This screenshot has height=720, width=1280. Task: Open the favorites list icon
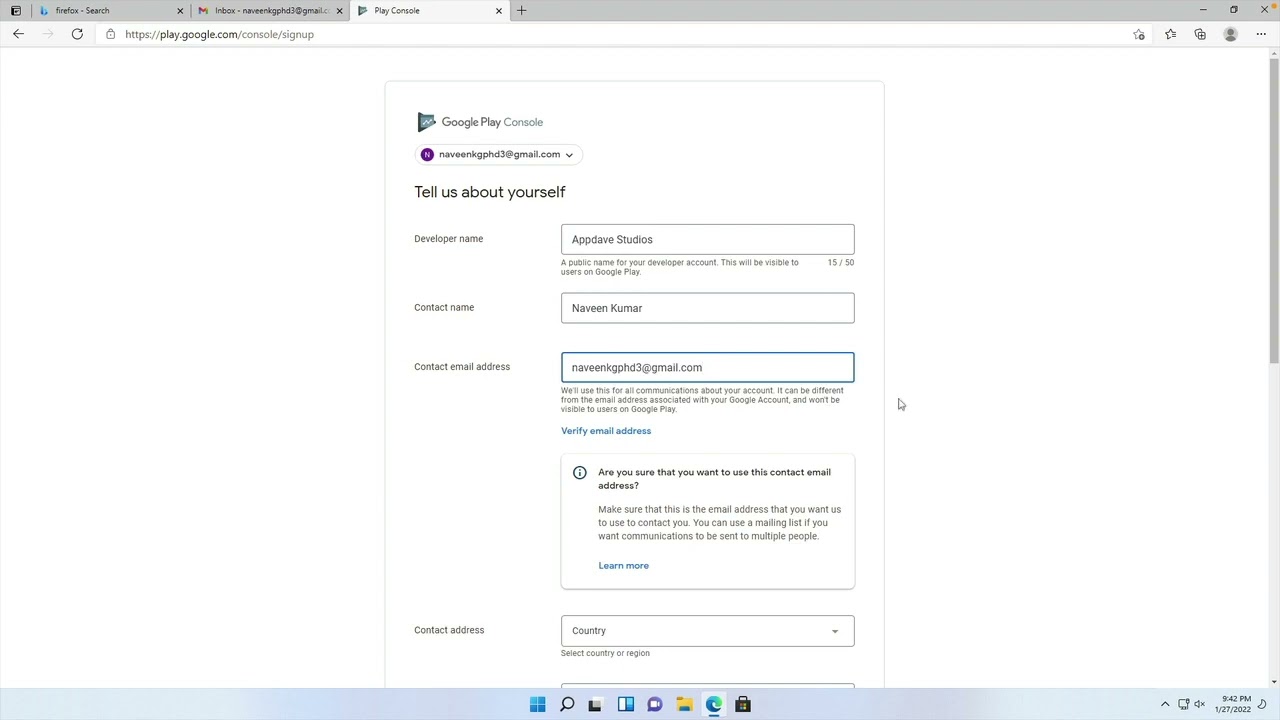tap(1170, 34)
